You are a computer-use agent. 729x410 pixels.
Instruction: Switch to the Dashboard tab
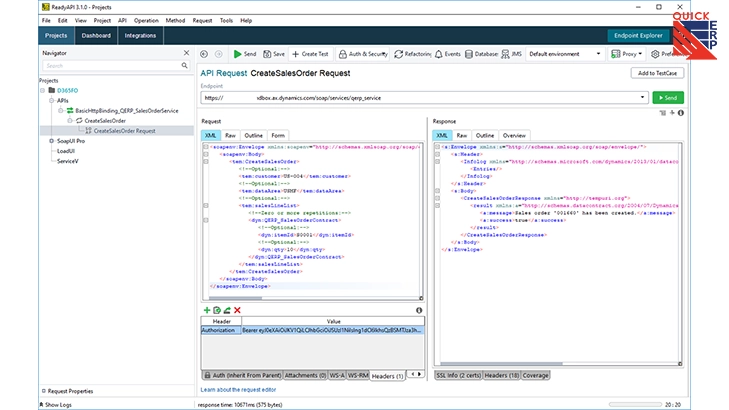pyautogui.click(x=96, y=35)
